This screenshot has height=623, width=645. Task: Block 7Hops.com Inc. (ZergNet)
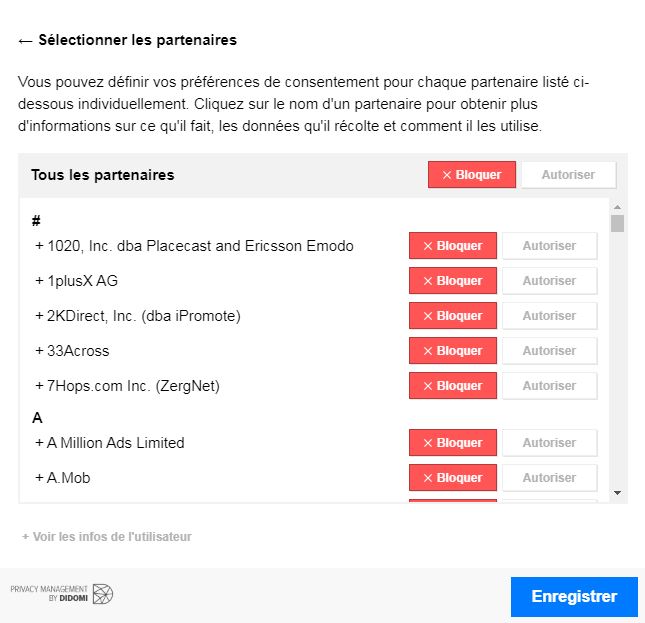[452, 386]
